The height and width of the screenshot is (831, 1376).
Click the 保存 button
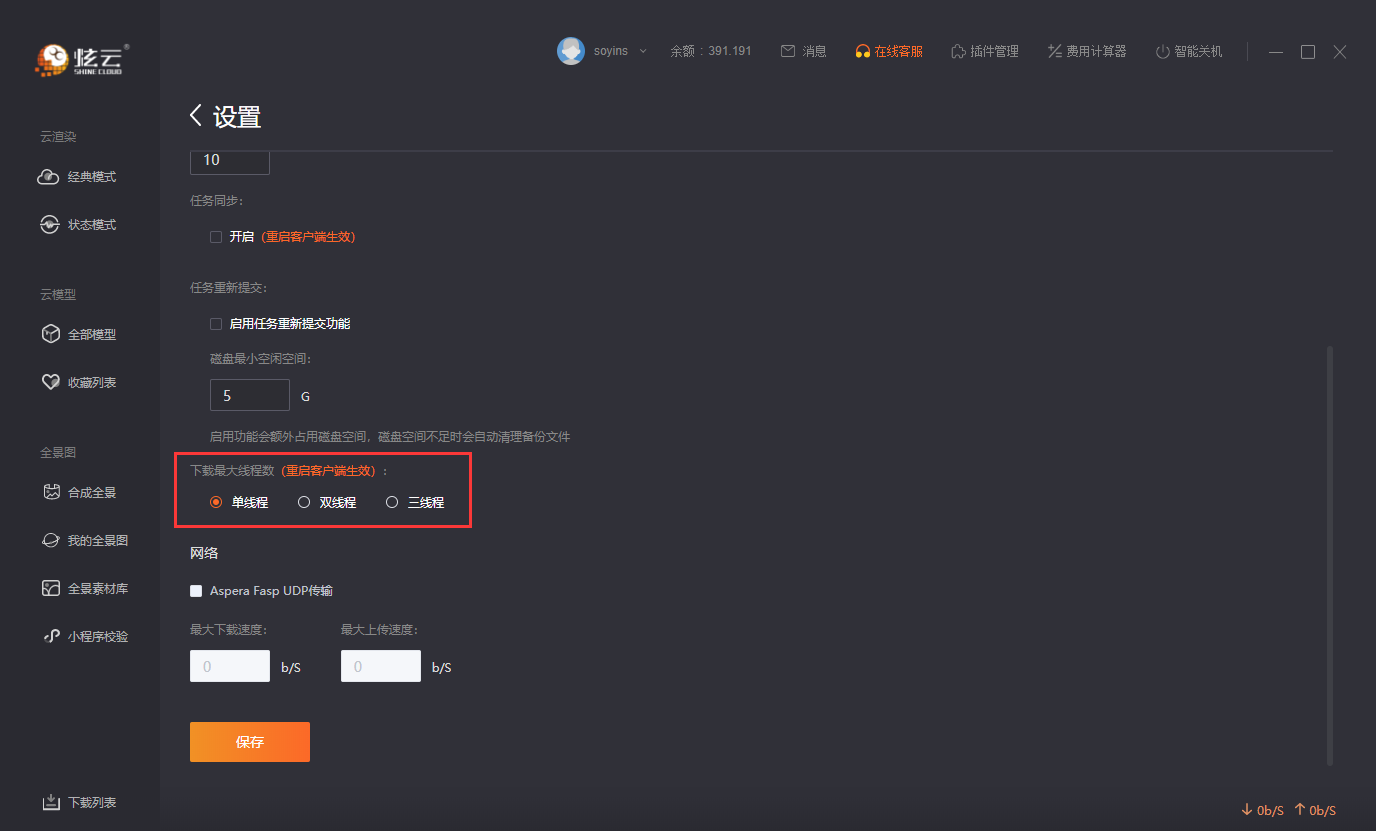point(250,742)
